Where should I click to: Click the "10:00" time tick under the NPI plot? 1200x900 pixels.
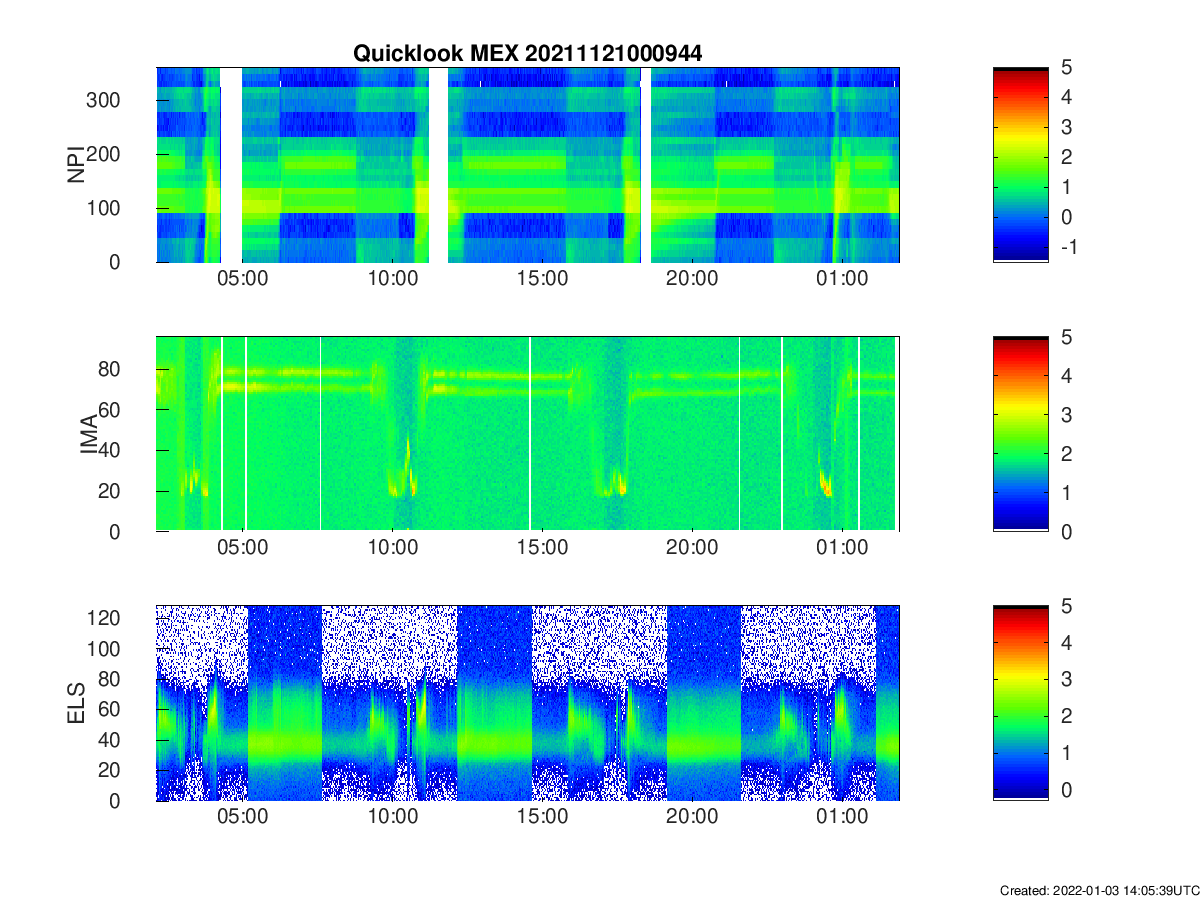pos(392,279)
